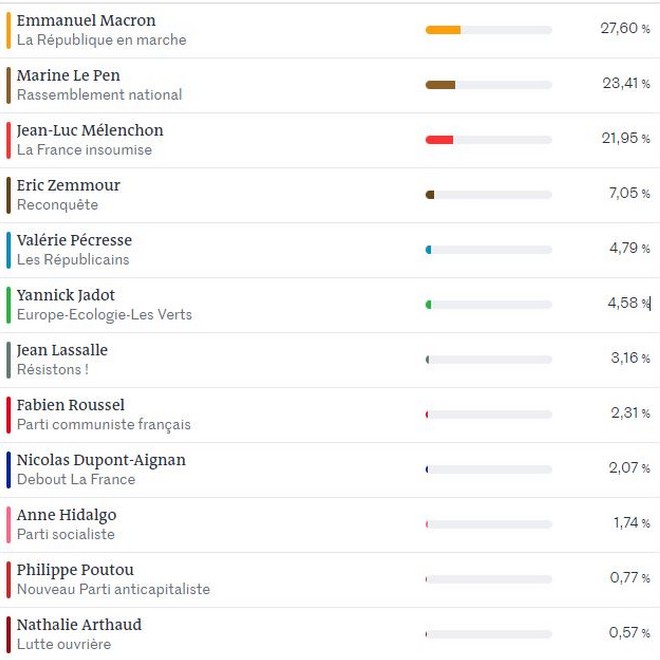Screen dimensions: 660x660
Task: Click the navy color marker beside Dupont-Aignan
Action: [8, 470]
